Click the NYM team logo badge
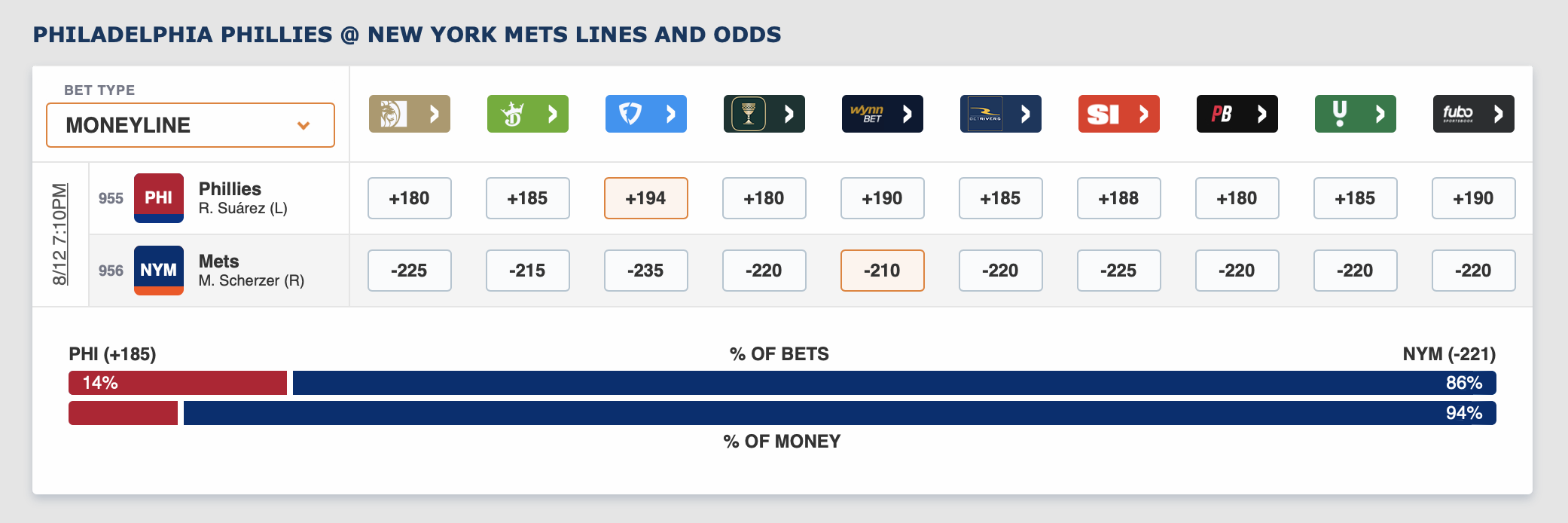 159,271
